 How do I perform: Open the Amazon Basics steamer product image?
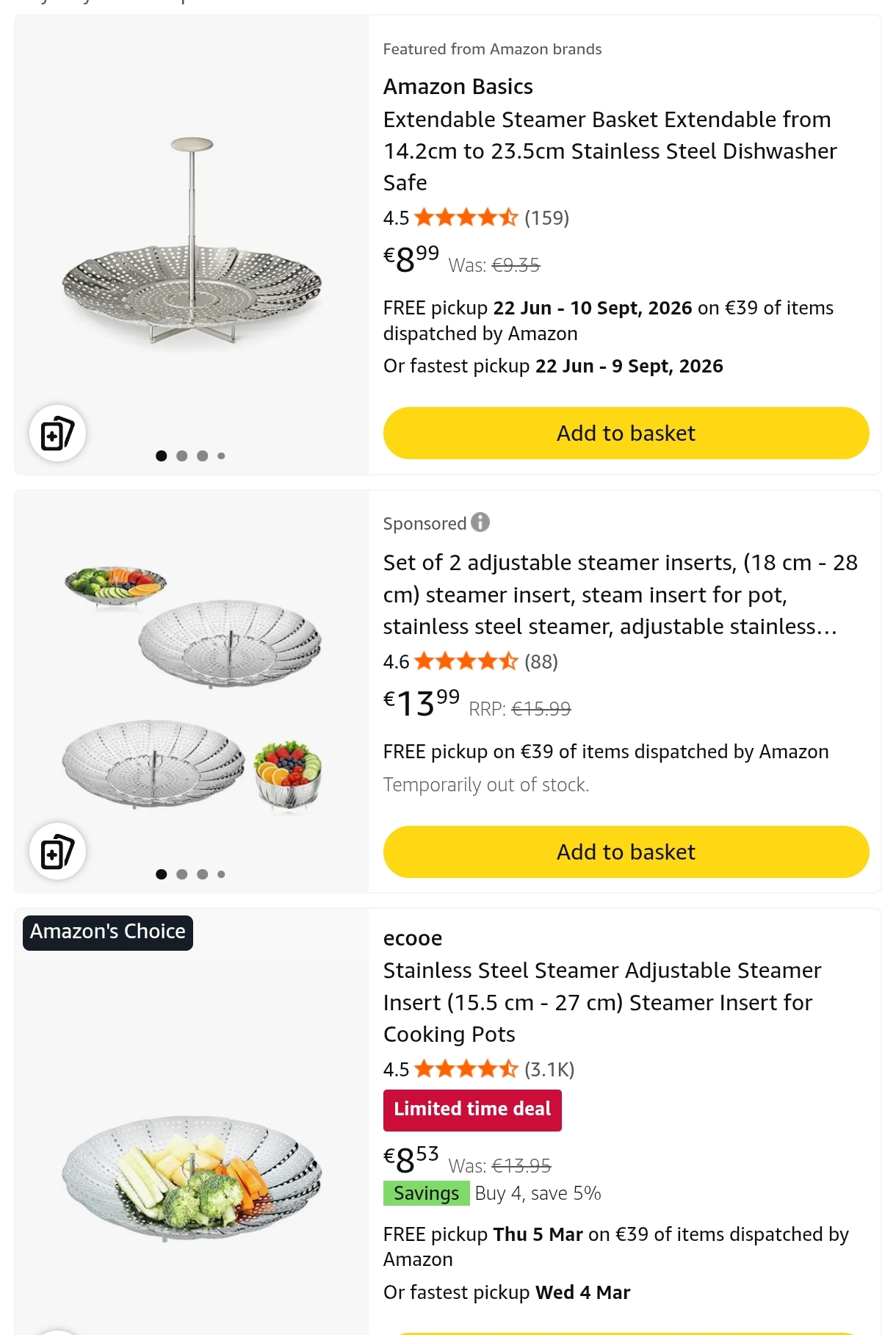[x=192, y=242]
